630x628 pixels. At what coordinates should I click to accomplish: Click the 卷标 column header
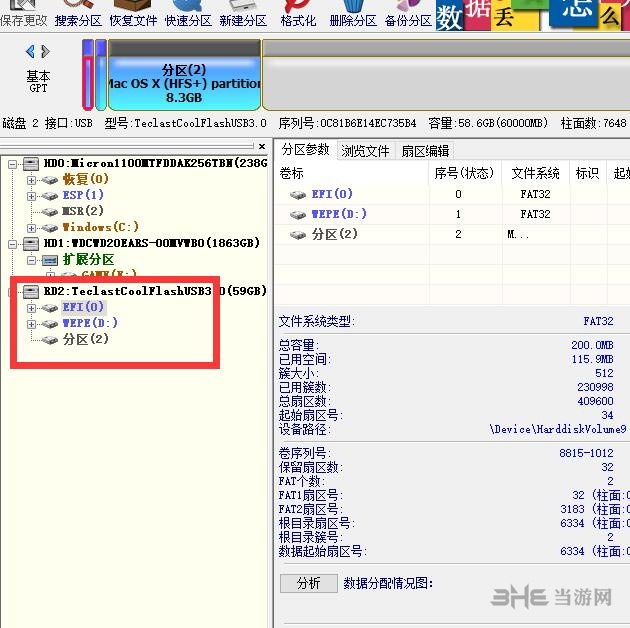352,173
